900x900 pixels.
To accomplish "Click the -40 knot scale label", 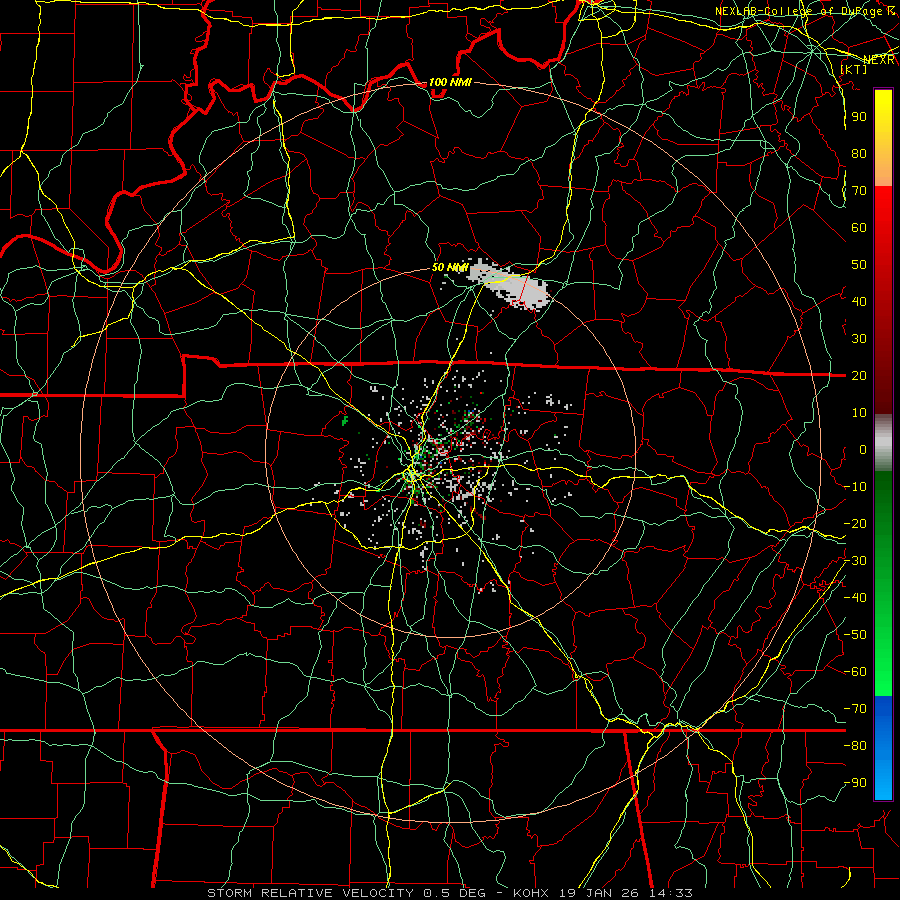I will tap(856, 598).
